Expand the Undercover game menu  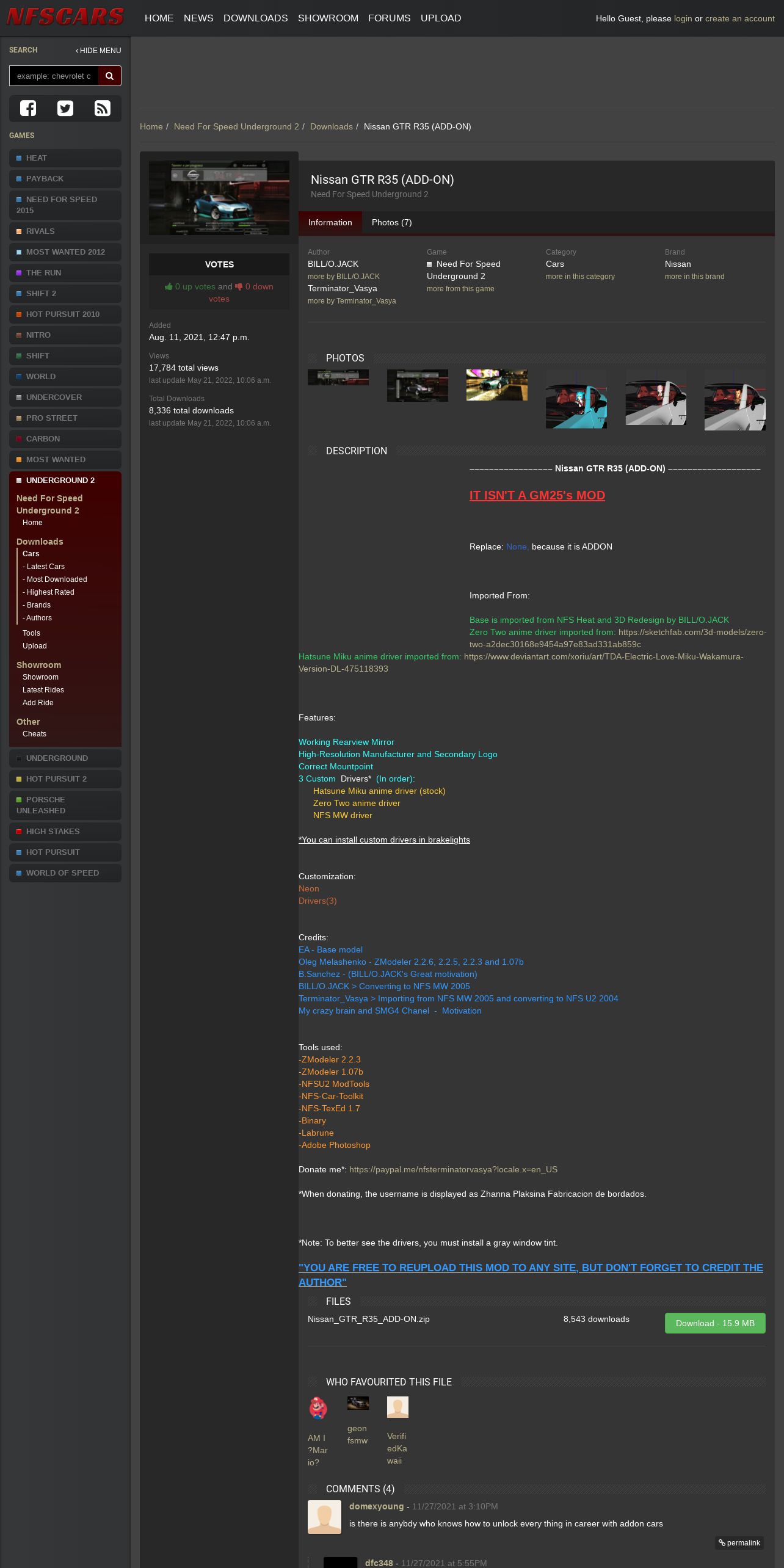(x=65, y=397)
